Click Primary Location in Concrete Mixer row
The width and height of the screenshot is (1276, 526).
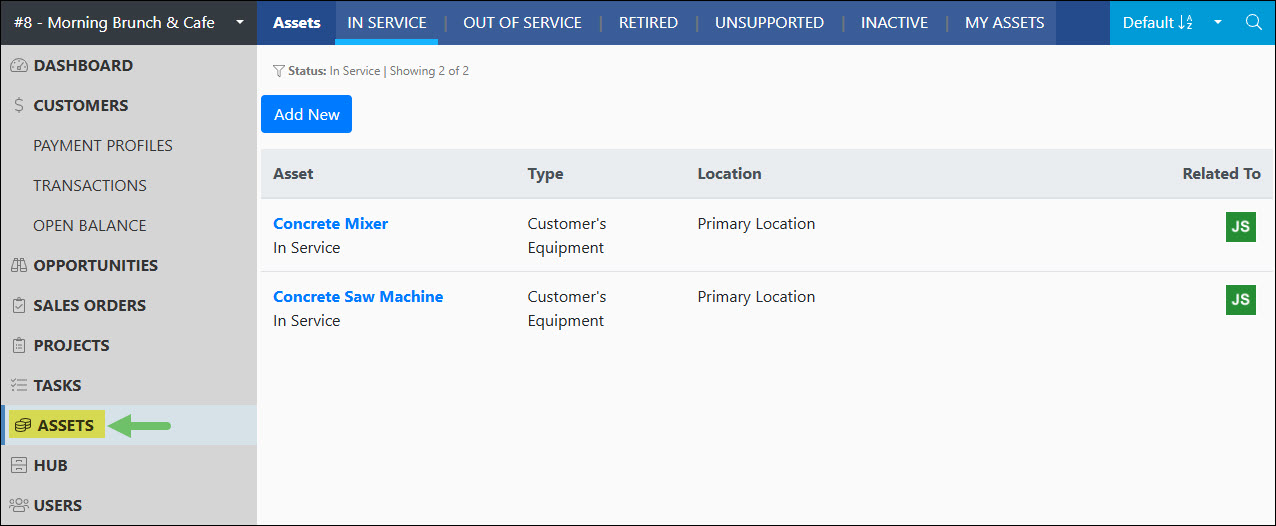756,224
